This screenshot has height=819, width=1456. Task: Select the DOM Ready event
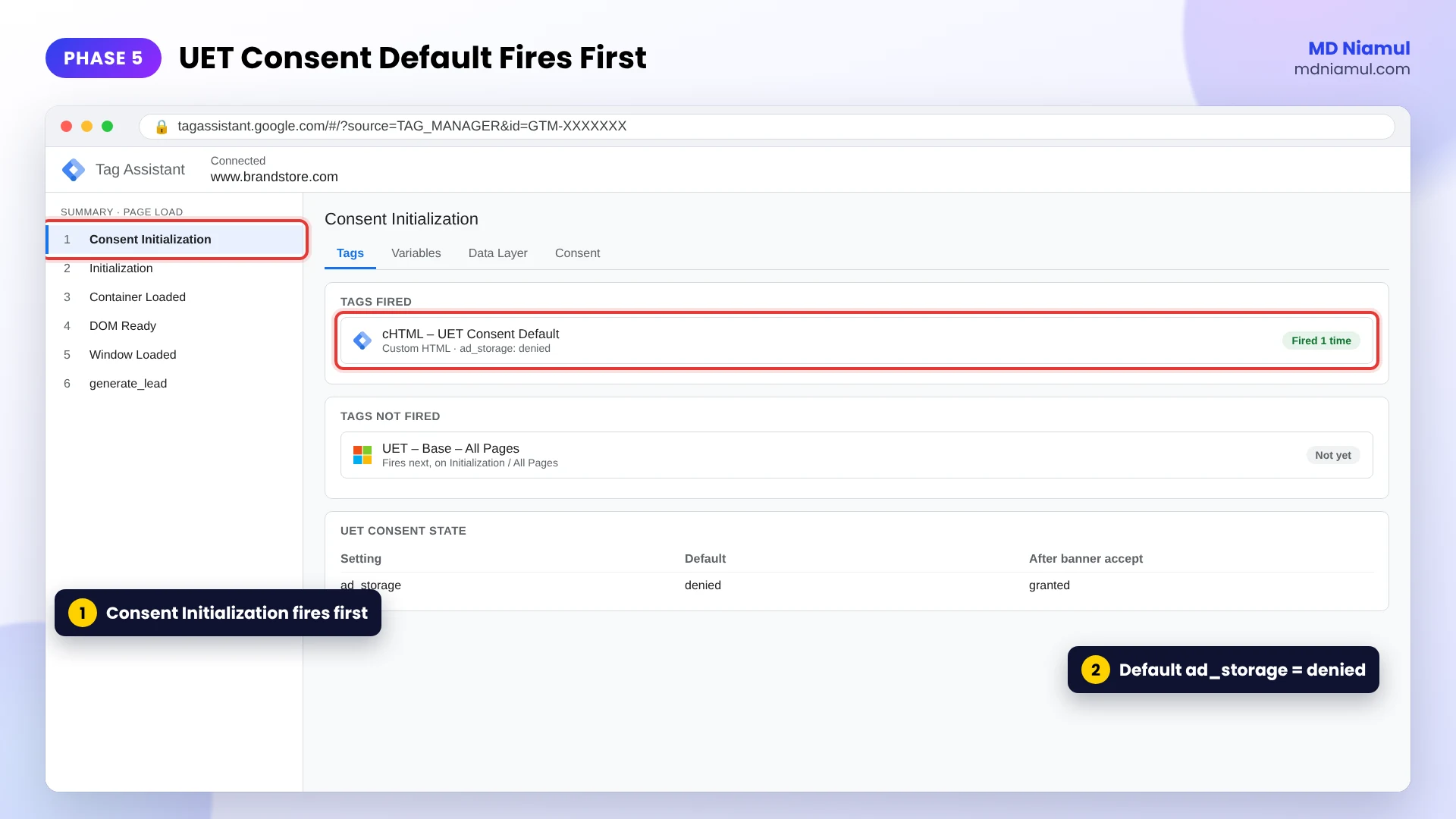coord(174,326)
